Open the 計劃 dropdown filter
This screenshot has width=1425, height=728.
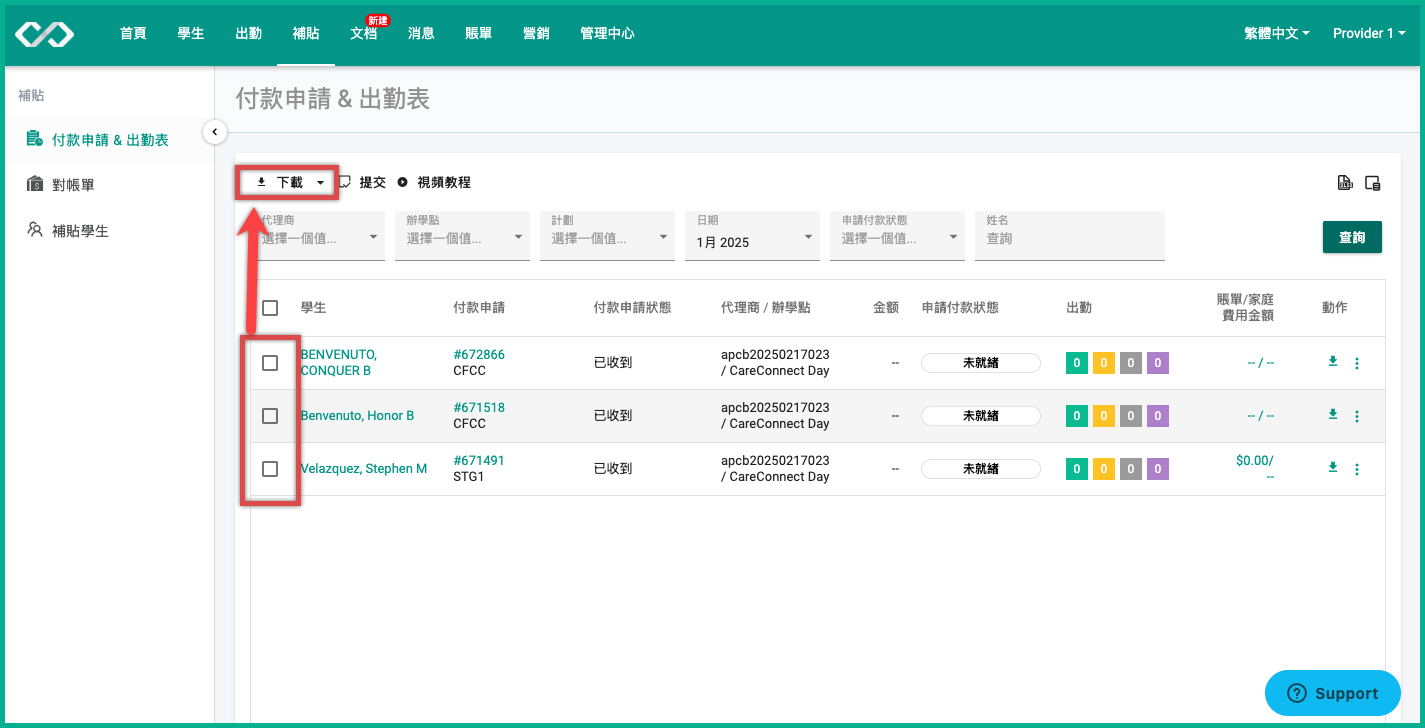(x=607, y=236)
